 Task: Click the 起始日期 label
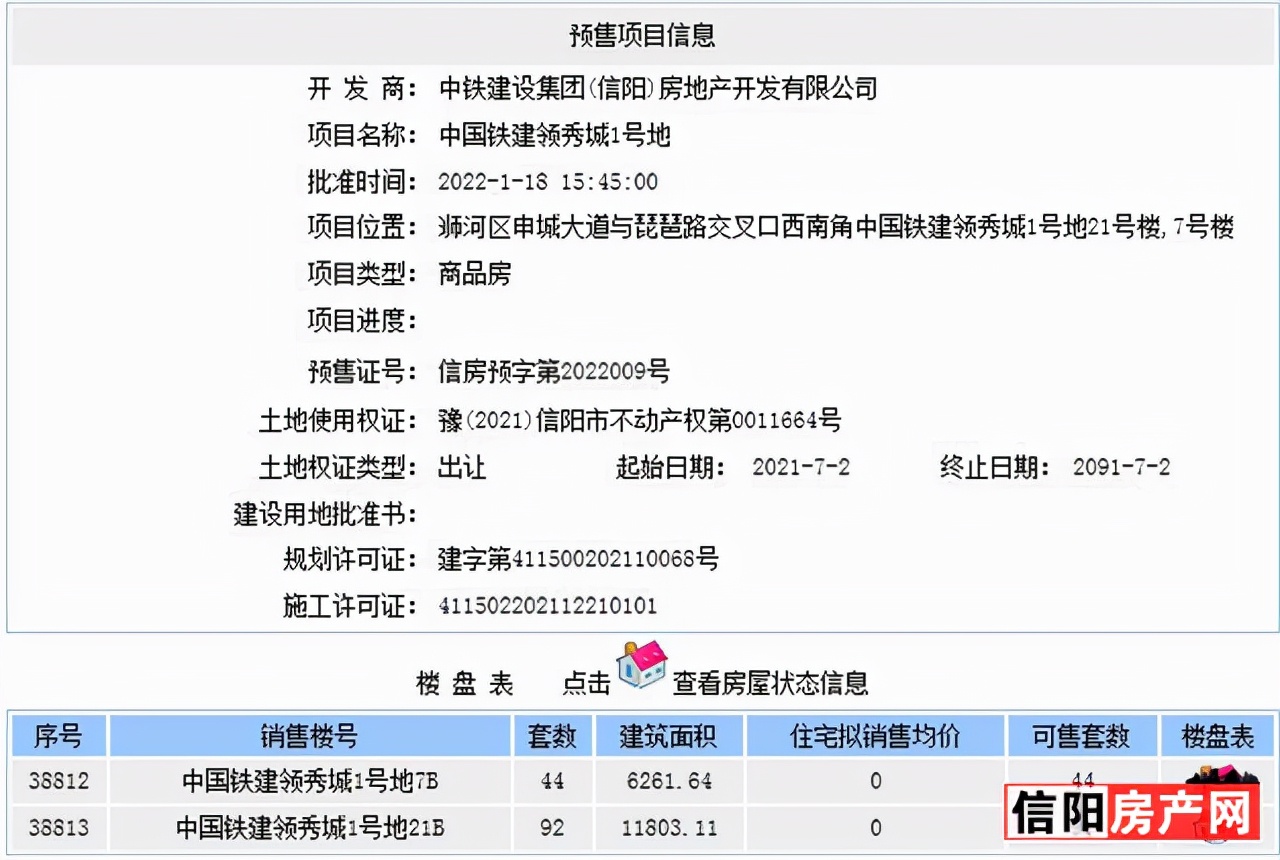(671, 467)
